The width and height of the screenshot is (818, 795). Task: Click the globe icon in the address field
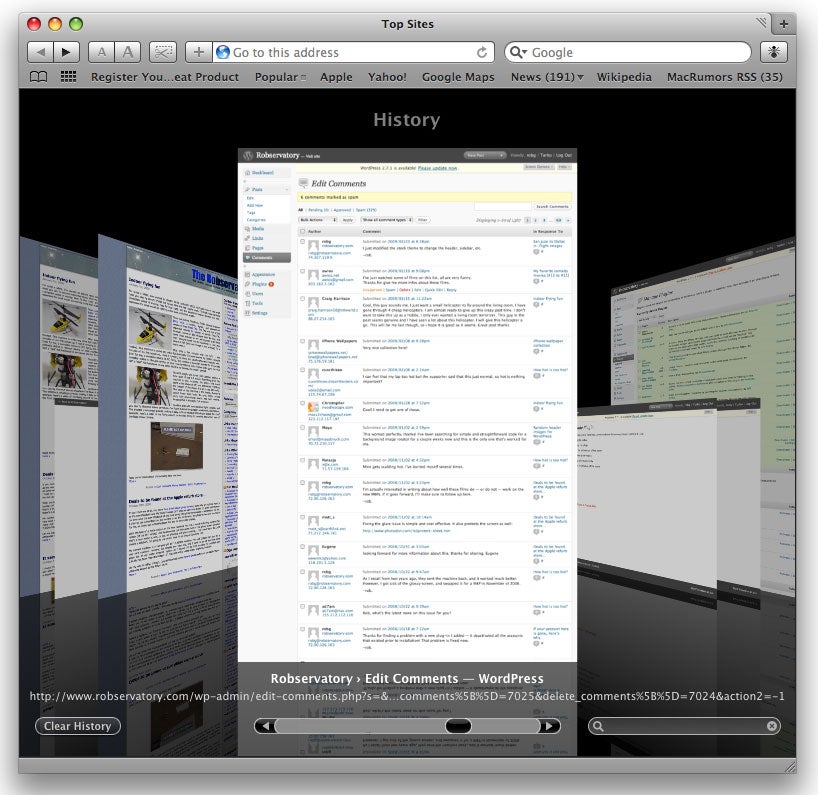(x=223, y=52)
